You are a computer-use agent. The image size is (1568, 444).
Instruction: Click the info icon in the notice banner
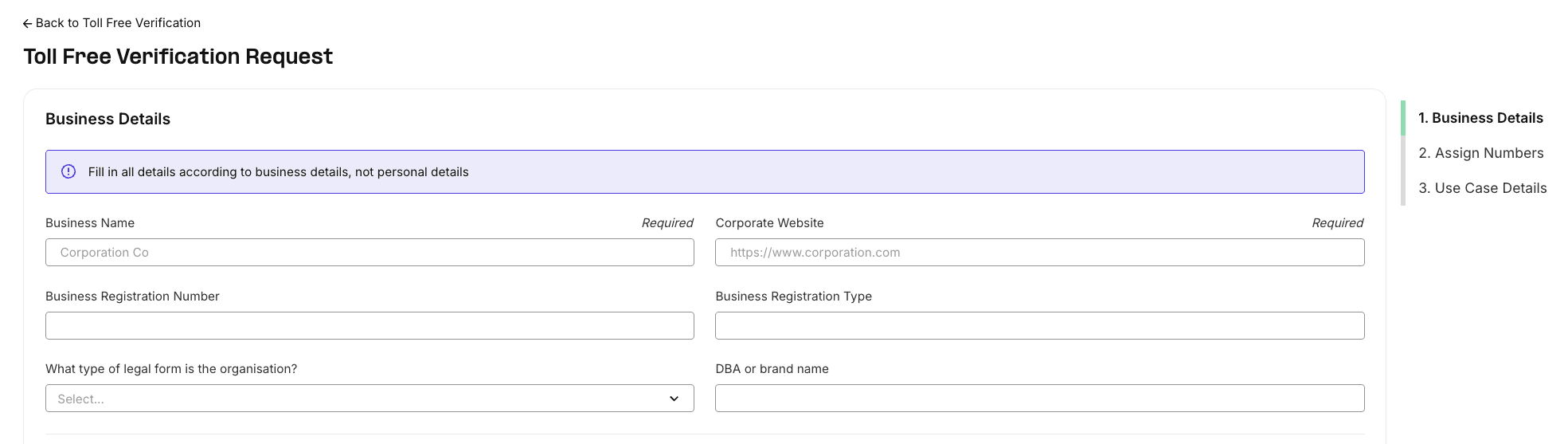(68, 171)
